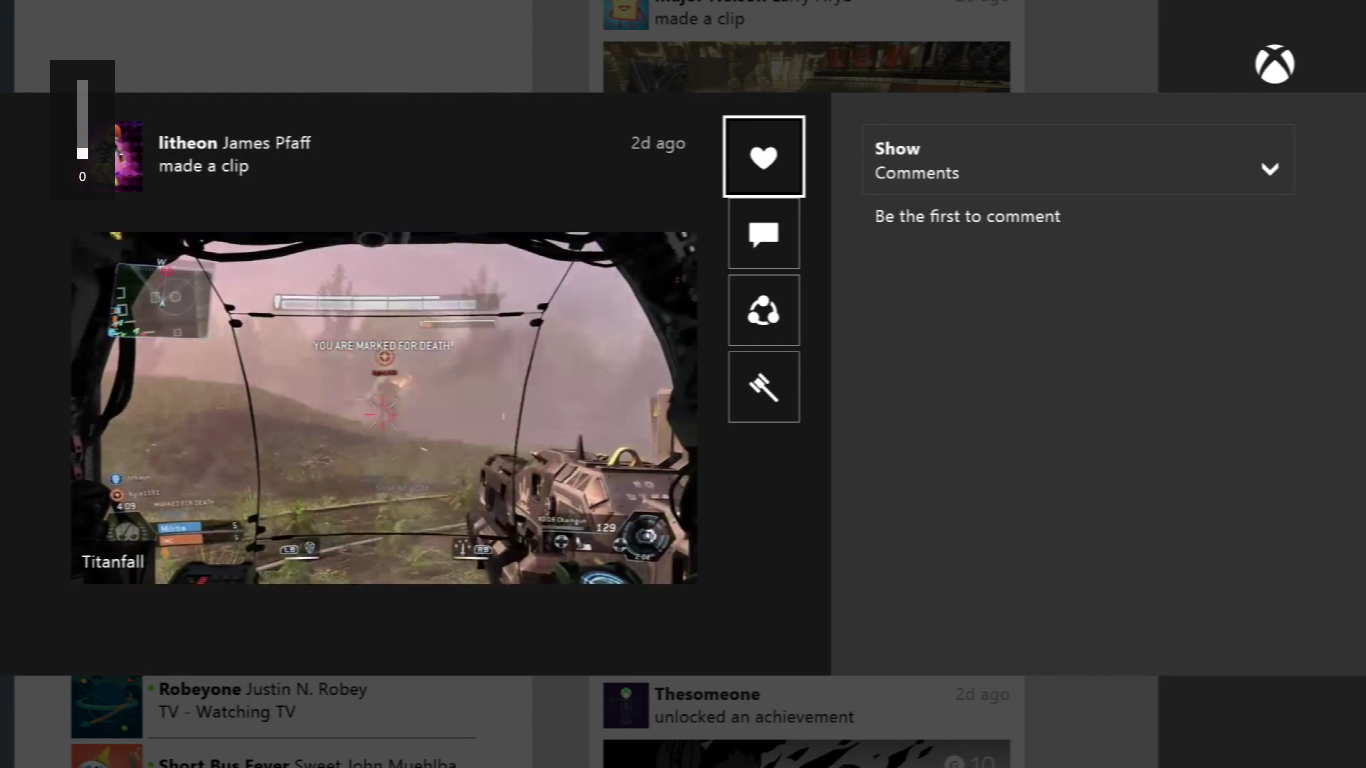Expand the Show Comments dropdown
The width and height of the screenshot is (1366, 768).
(1078, 160)
